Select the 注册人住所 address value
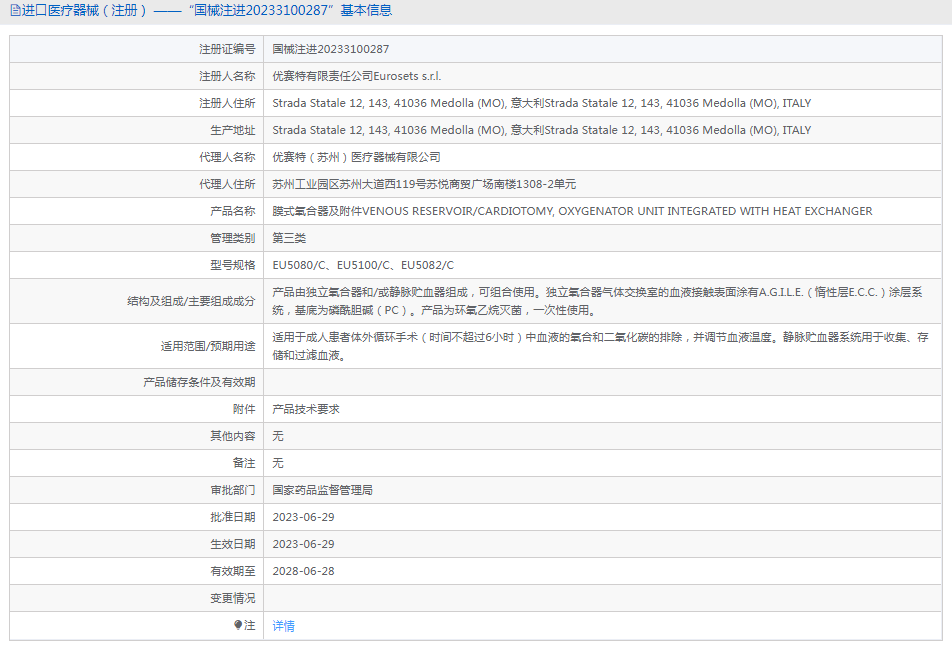952x646 pixels. [x=542, y=103]
